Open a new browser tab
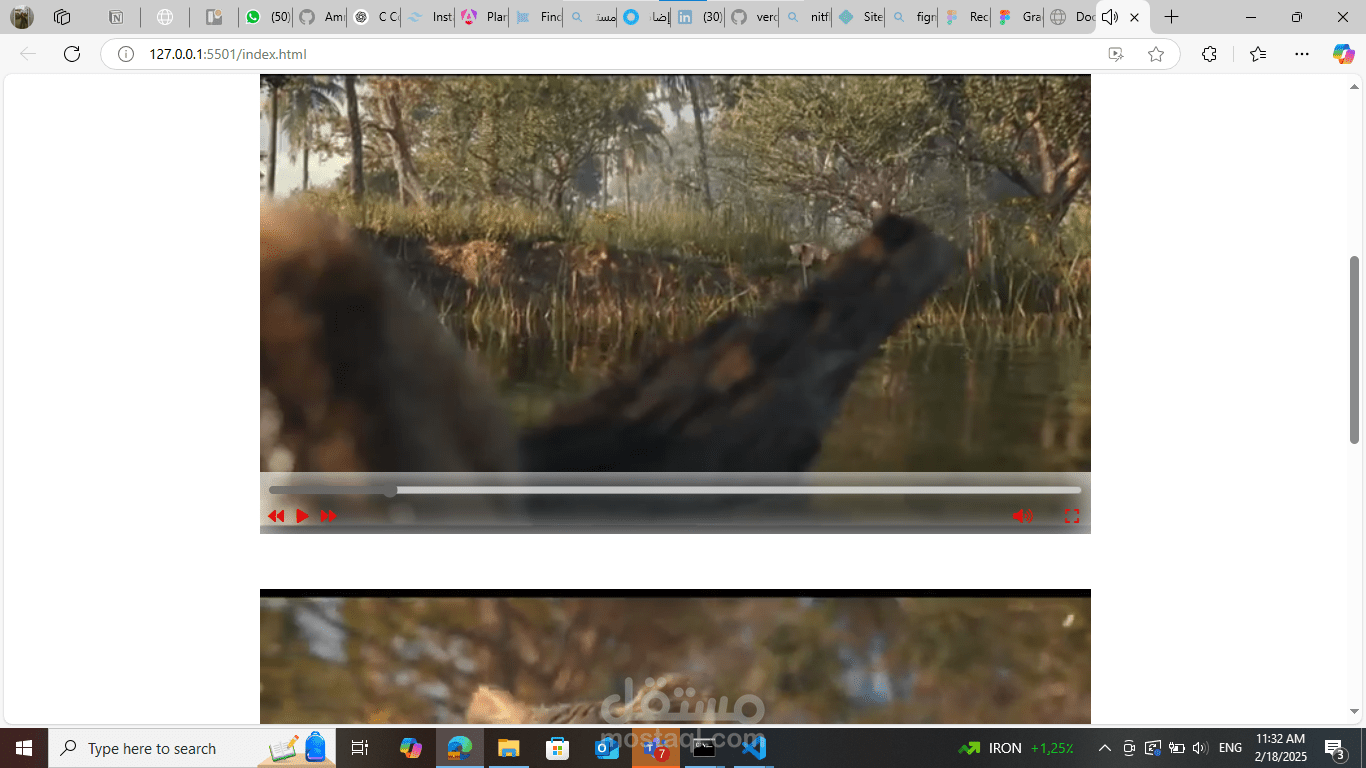Viewport: 1366px width, 768px height. point(1171,17)
